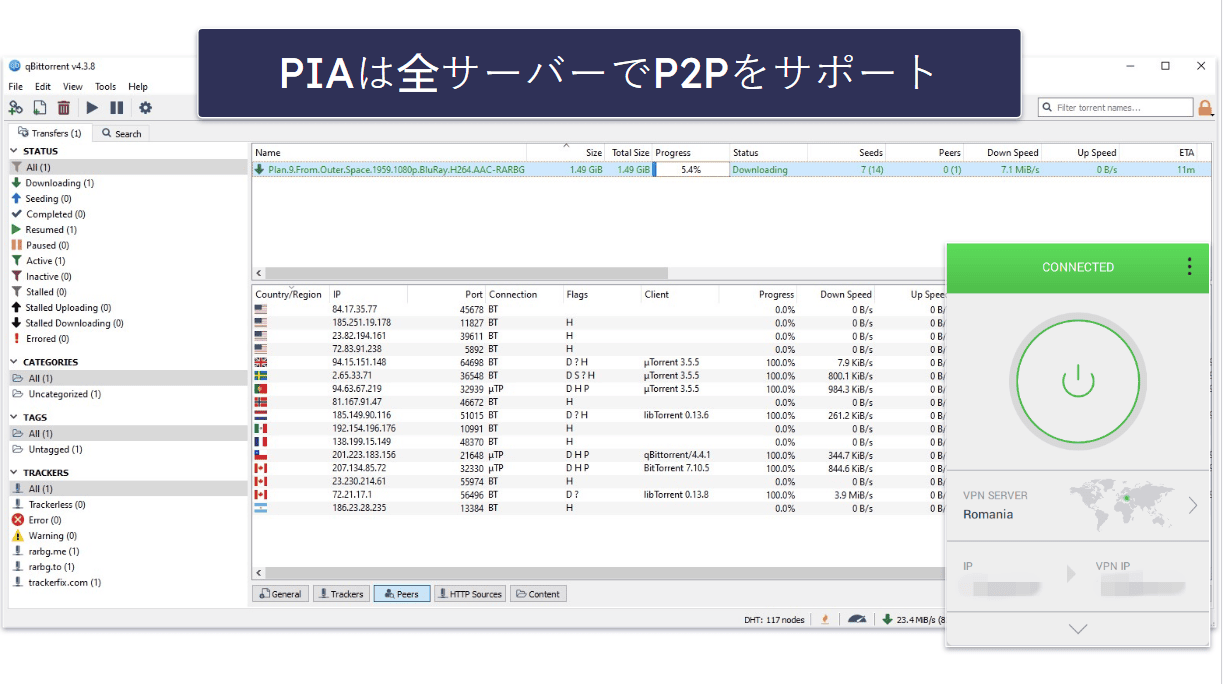Delete selected torrent with trash icon
1223x684 pixels.
(64, 108)
